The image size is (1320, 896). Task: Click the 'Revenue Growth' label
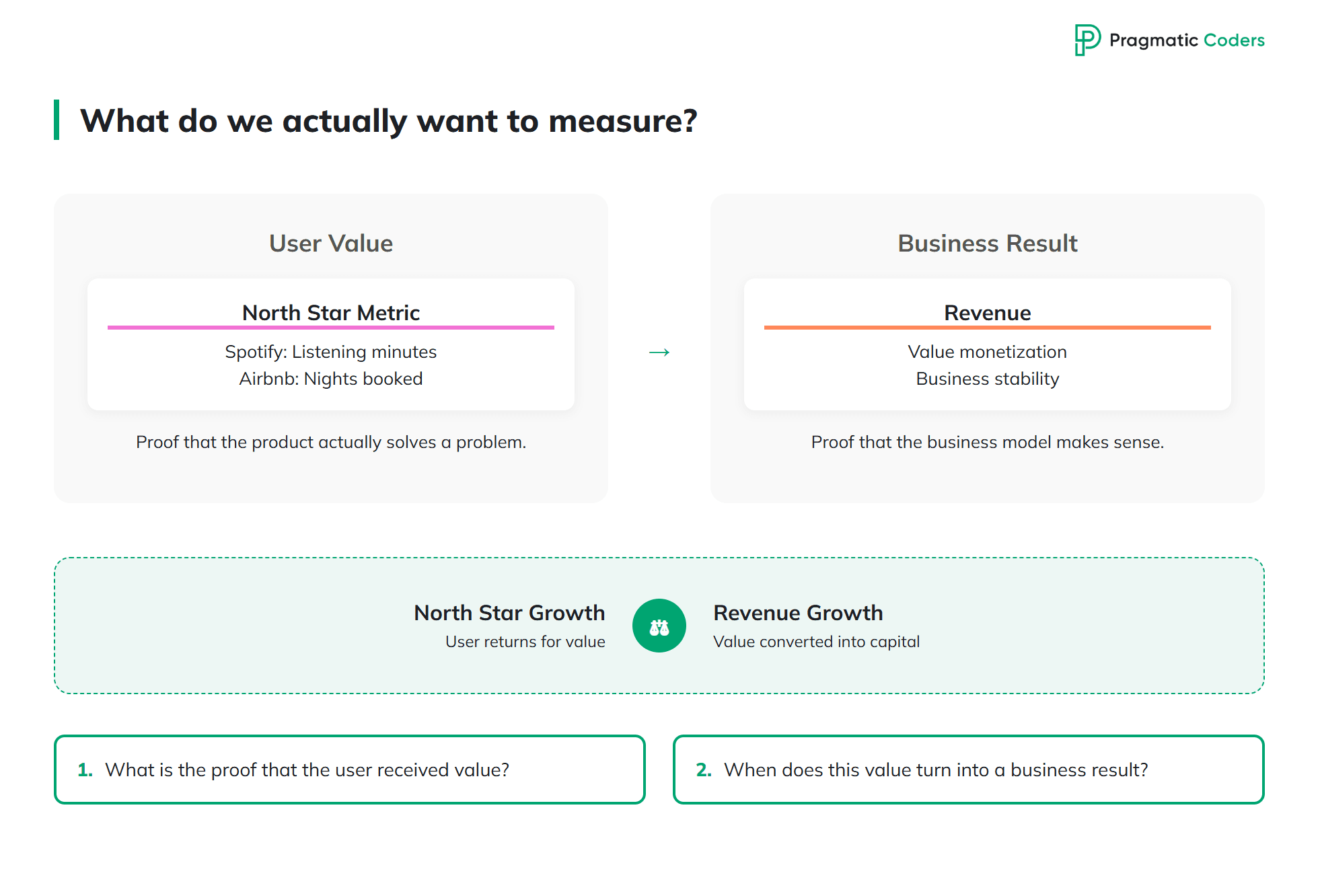798,613
